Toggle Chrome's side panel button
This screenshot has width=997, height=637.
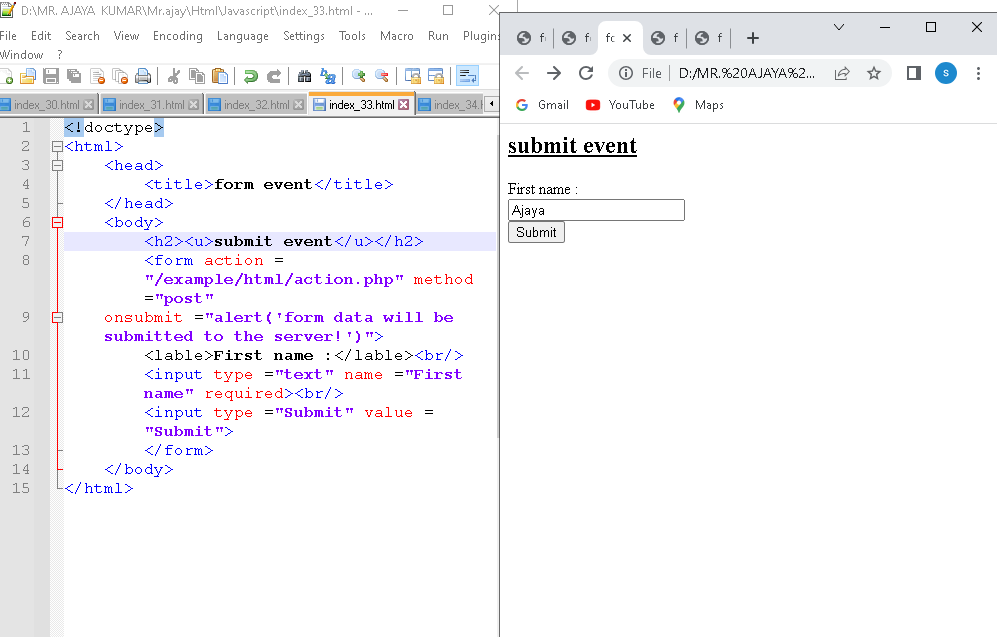click(x=913, y=73)
